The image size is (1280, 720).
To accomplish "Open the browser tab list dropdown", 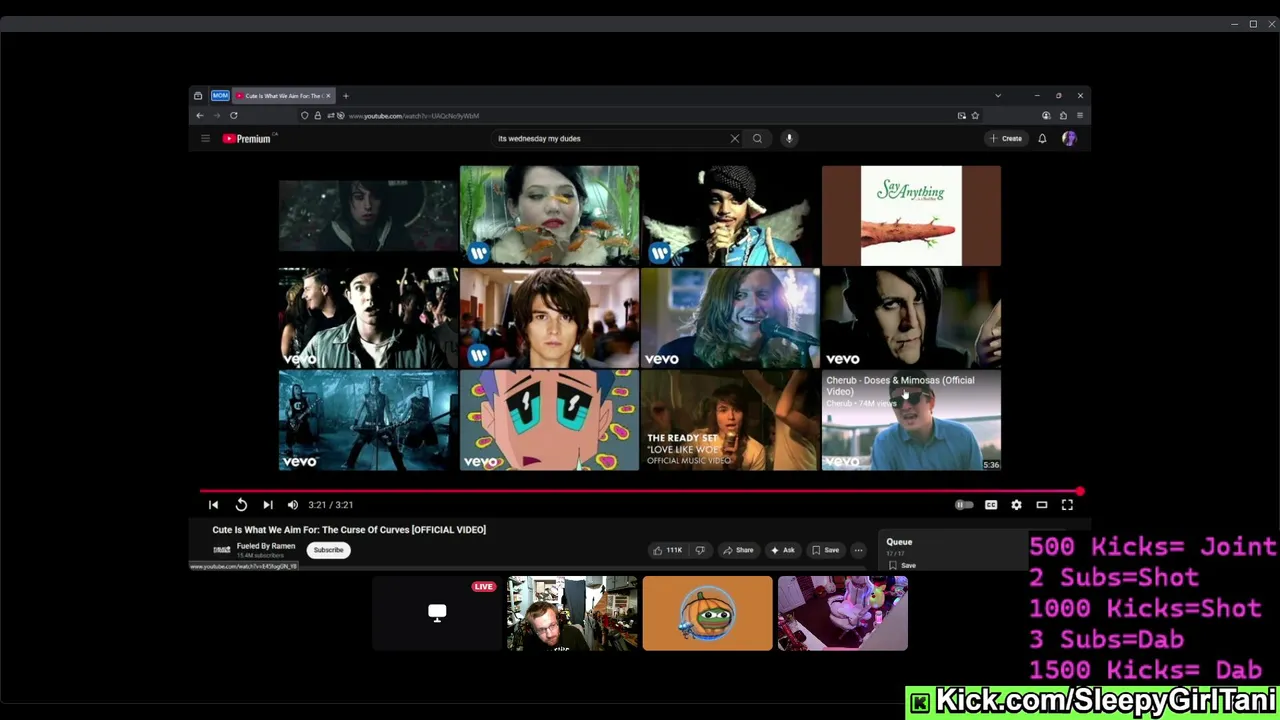I will (x=997, y=96).
